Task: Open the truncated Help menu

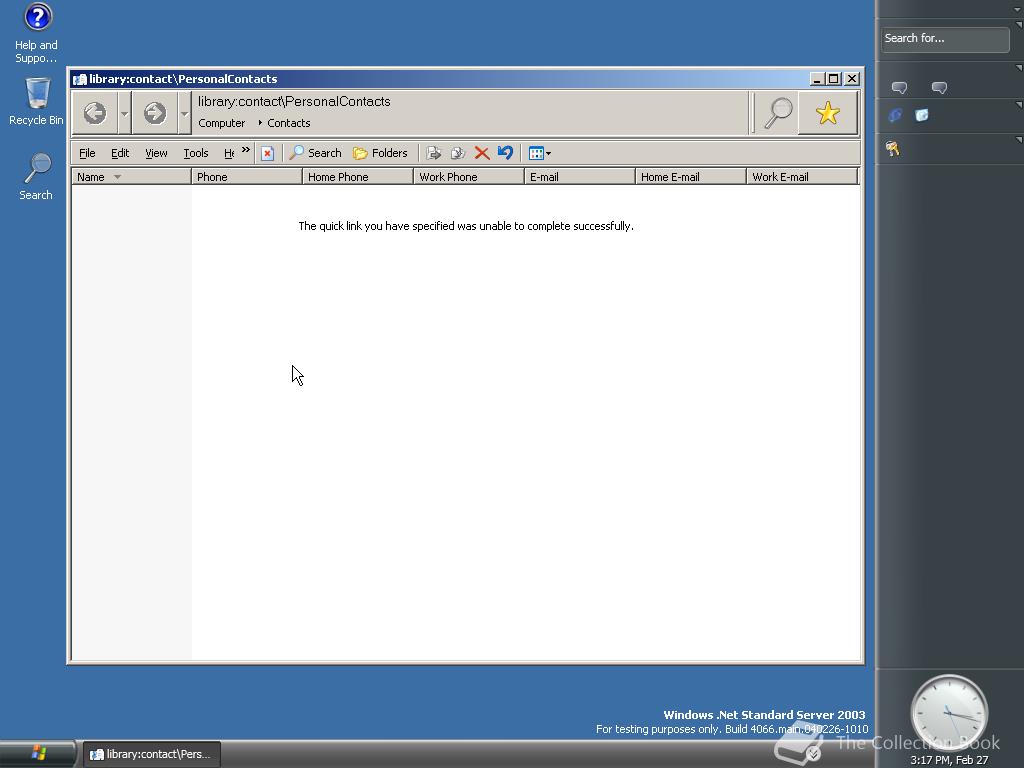Action: coord(229,153)
